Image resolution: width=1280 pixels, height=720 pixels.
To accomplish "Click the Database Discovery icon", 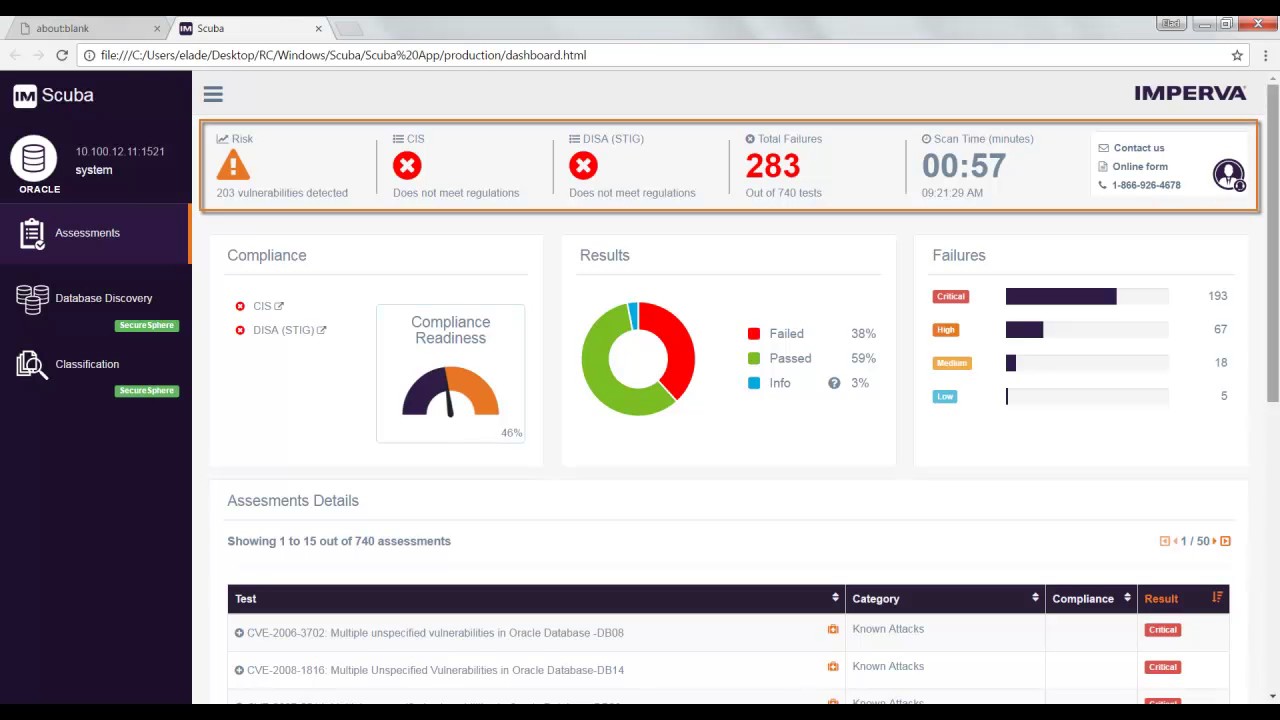I will (x=32, y=299).
